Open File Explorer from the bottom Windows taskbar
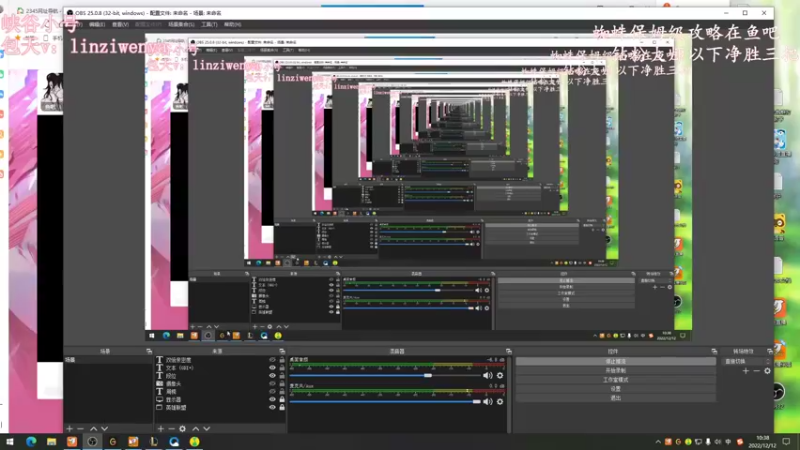Screen dimensions: 800x450 click(x=52, y=442)
